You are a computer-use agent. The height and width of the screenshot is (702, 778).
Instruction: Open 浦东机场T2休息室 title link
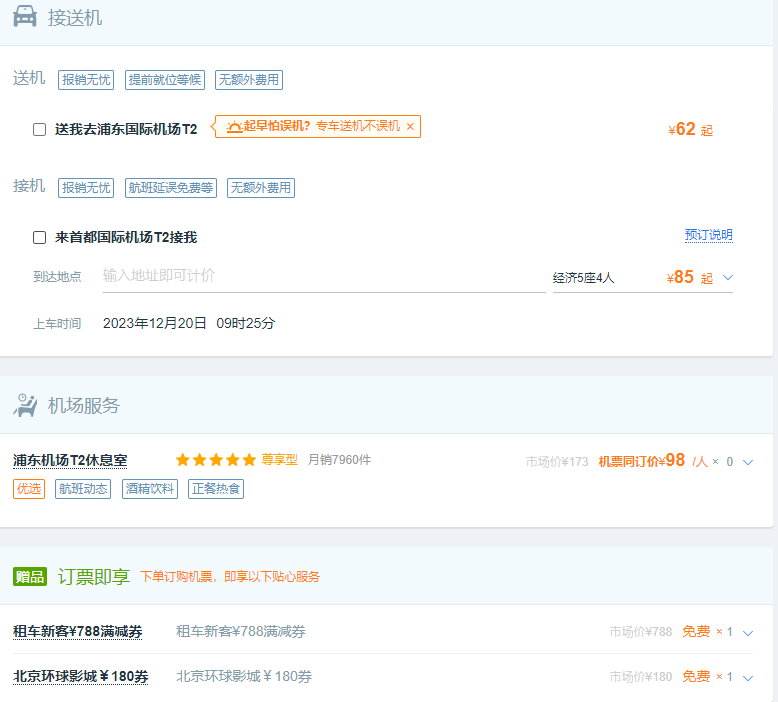coord(70,460)
